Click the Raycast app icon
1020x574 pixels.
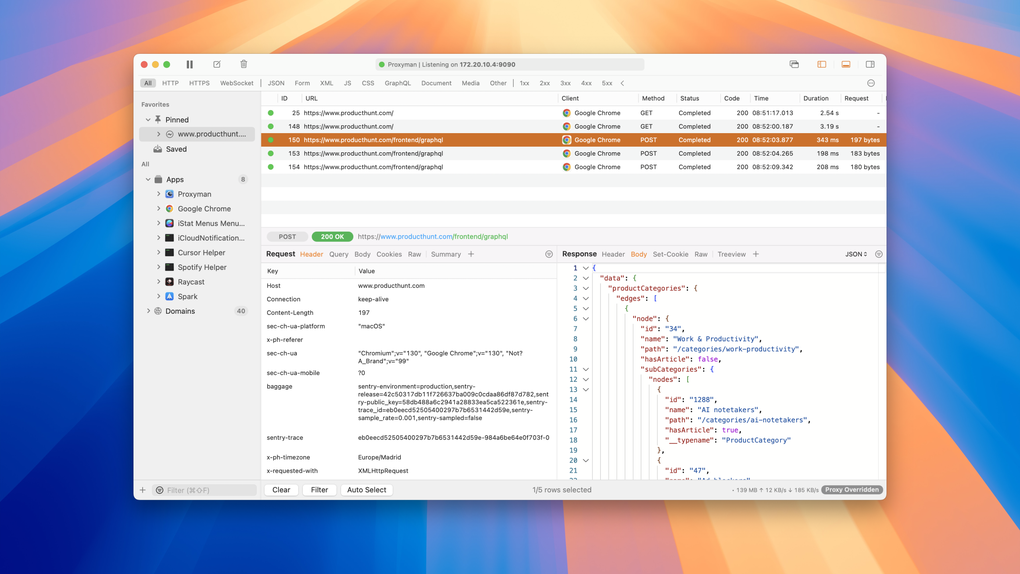(x=169, y=282)
